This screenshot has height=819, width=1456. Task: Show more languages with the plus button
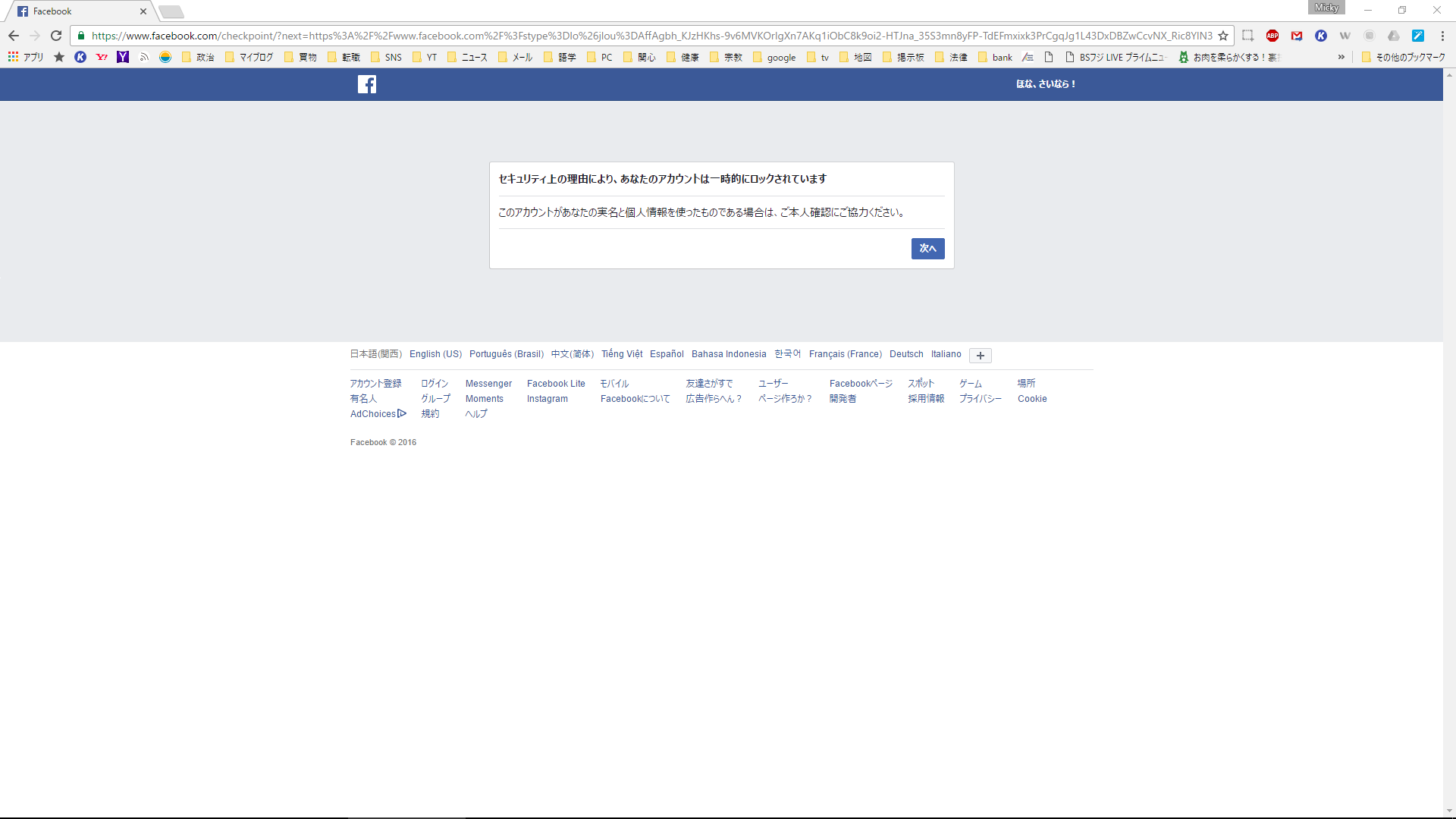[x=981, y=356]
